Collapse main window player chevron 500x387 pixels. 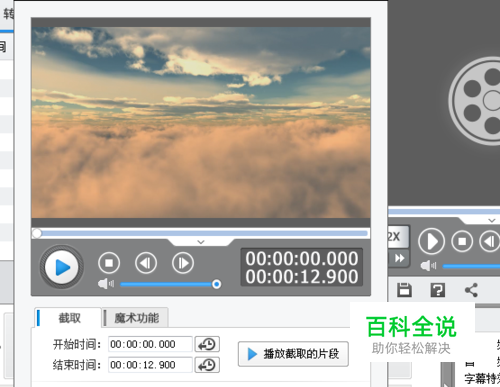491,220
